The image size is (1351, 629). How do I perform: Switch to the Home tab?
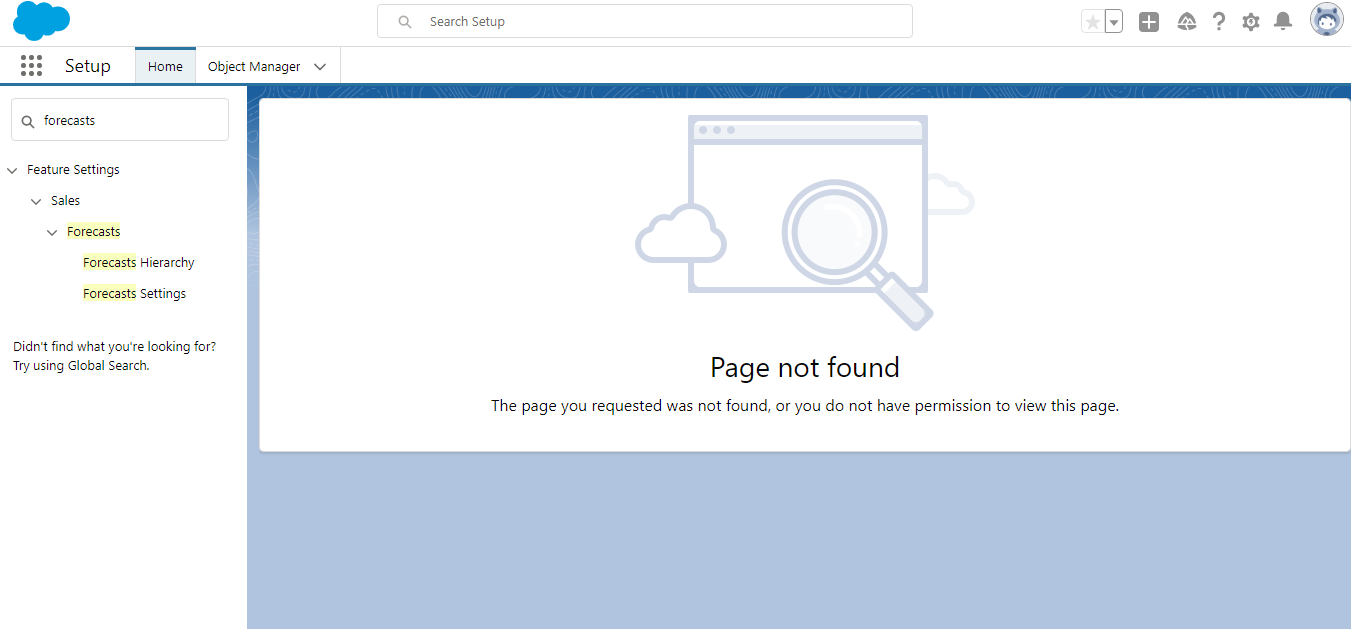tap(164, 65)
